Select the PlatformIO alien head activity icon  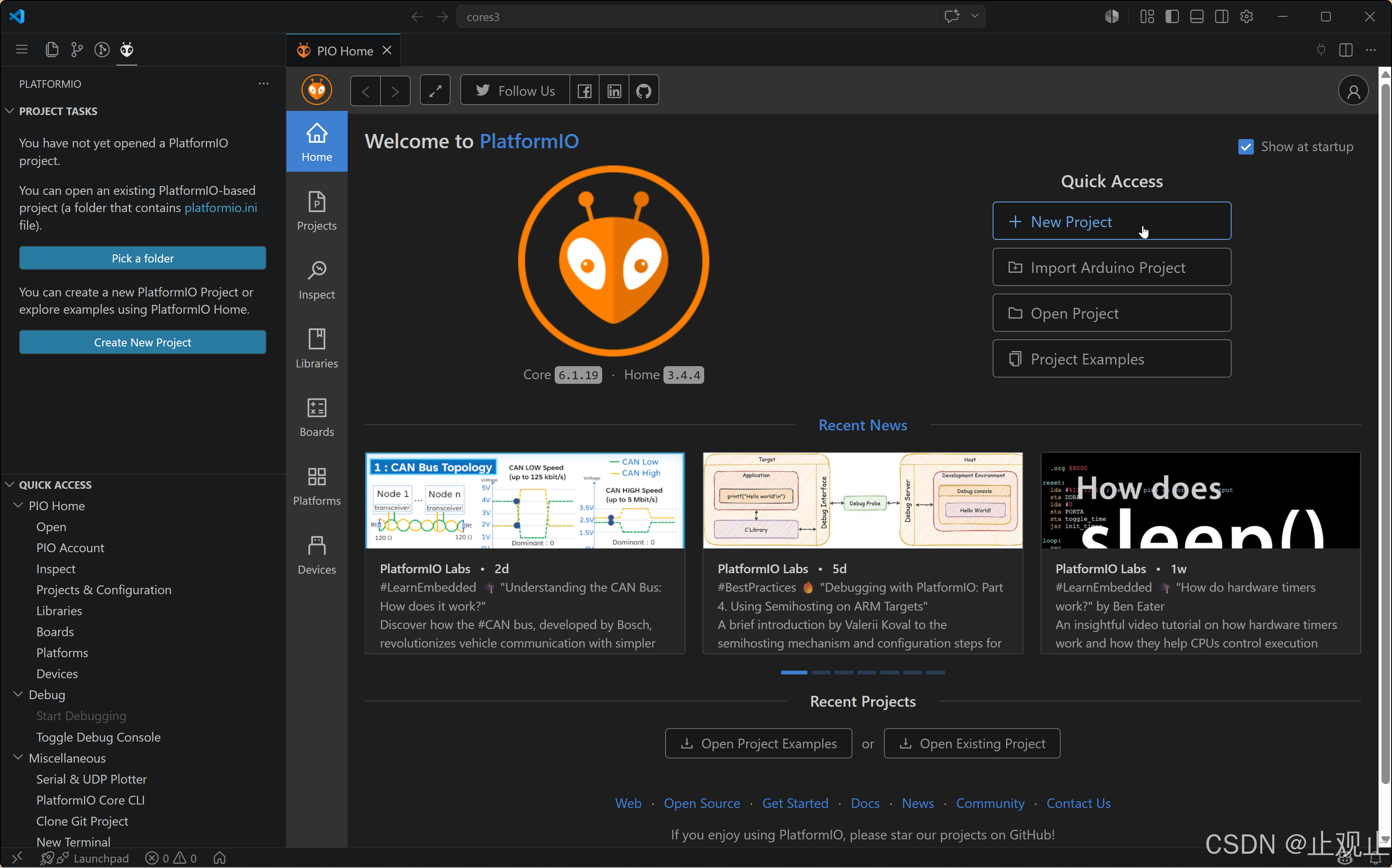click(x=127, y=50)
